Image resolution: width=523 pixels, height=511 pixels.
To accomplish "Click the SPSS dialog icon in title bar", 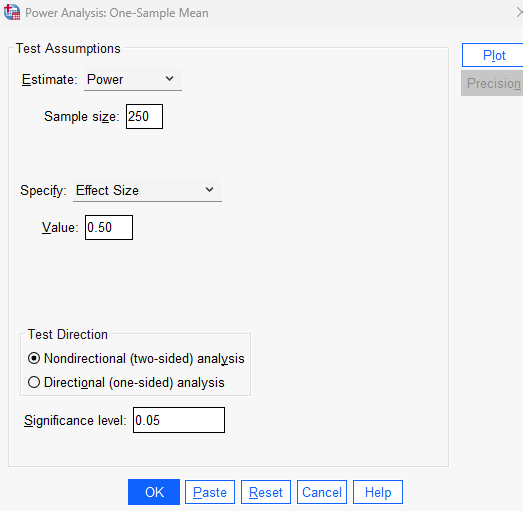I will coord(12,12).
